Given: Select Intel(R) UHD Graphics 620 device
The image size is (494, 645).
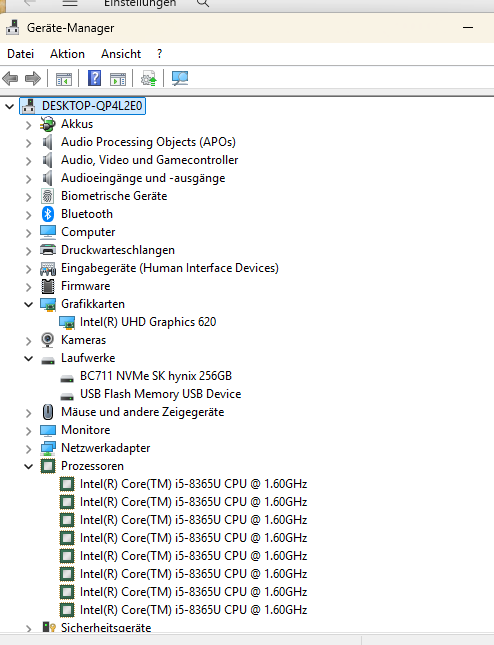Looking at the screenshot, I should 148,322.
